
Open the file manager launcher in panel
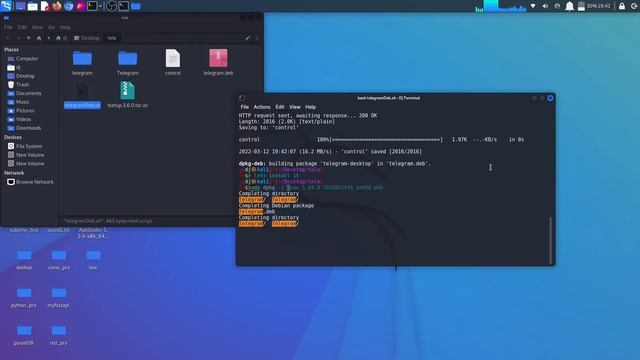coord(33,6)
